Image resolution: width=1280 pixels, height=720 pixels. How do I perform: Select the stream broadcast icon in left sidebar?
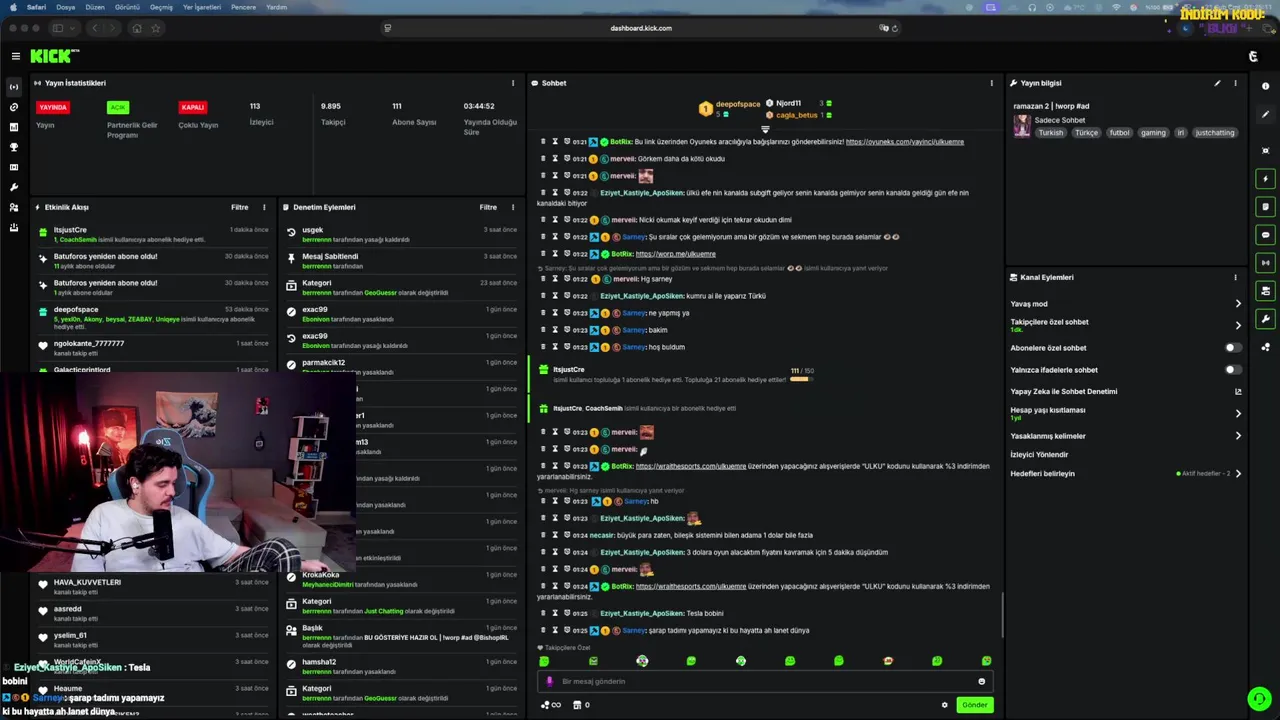[x=14, y=87]
